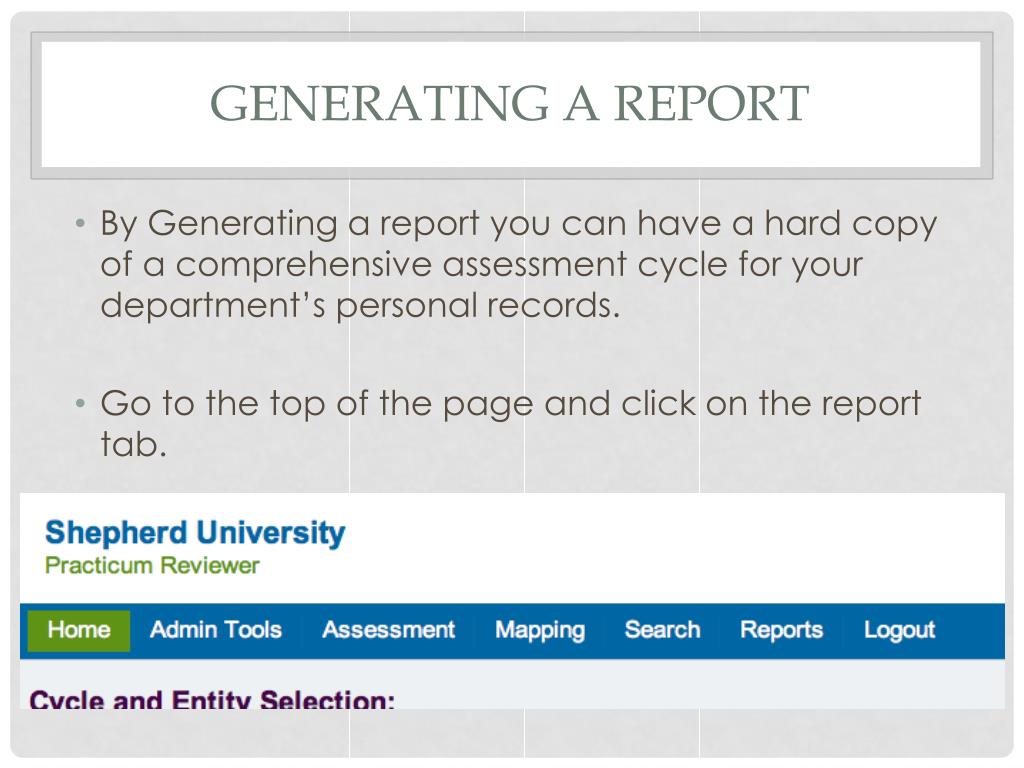Click the gray slide margin below the screenshot
The width and height of the screenshot is (1024, 768).
(512, 733)
